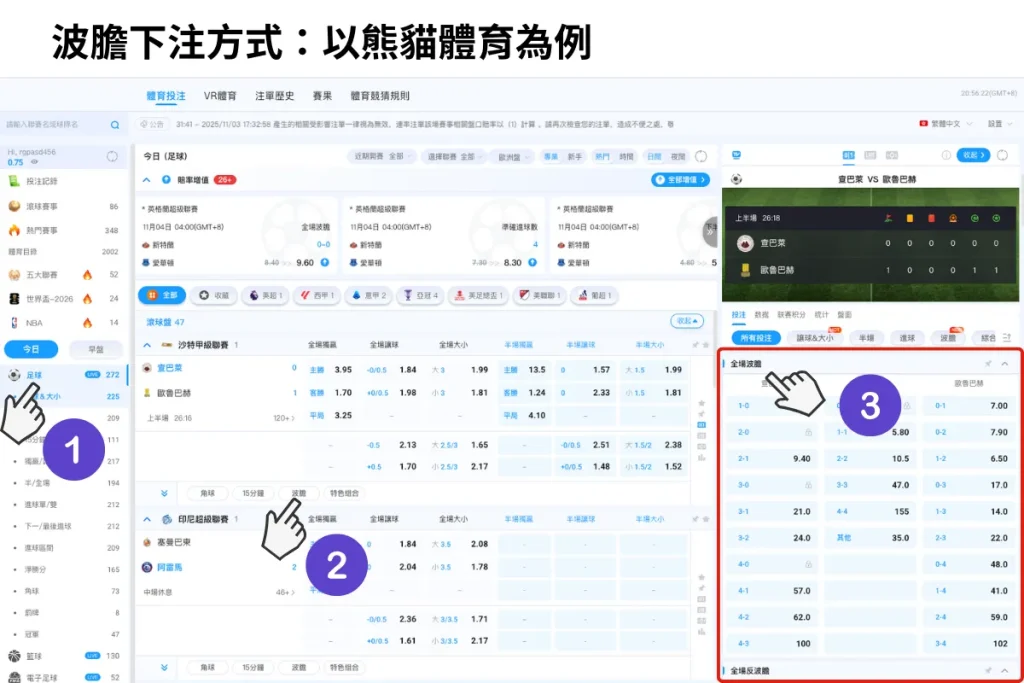Image resolution: width=1024 pixels, height=683 pixels.
Task: Select the 籃球 basketball icon
Action: click(14, 656)
